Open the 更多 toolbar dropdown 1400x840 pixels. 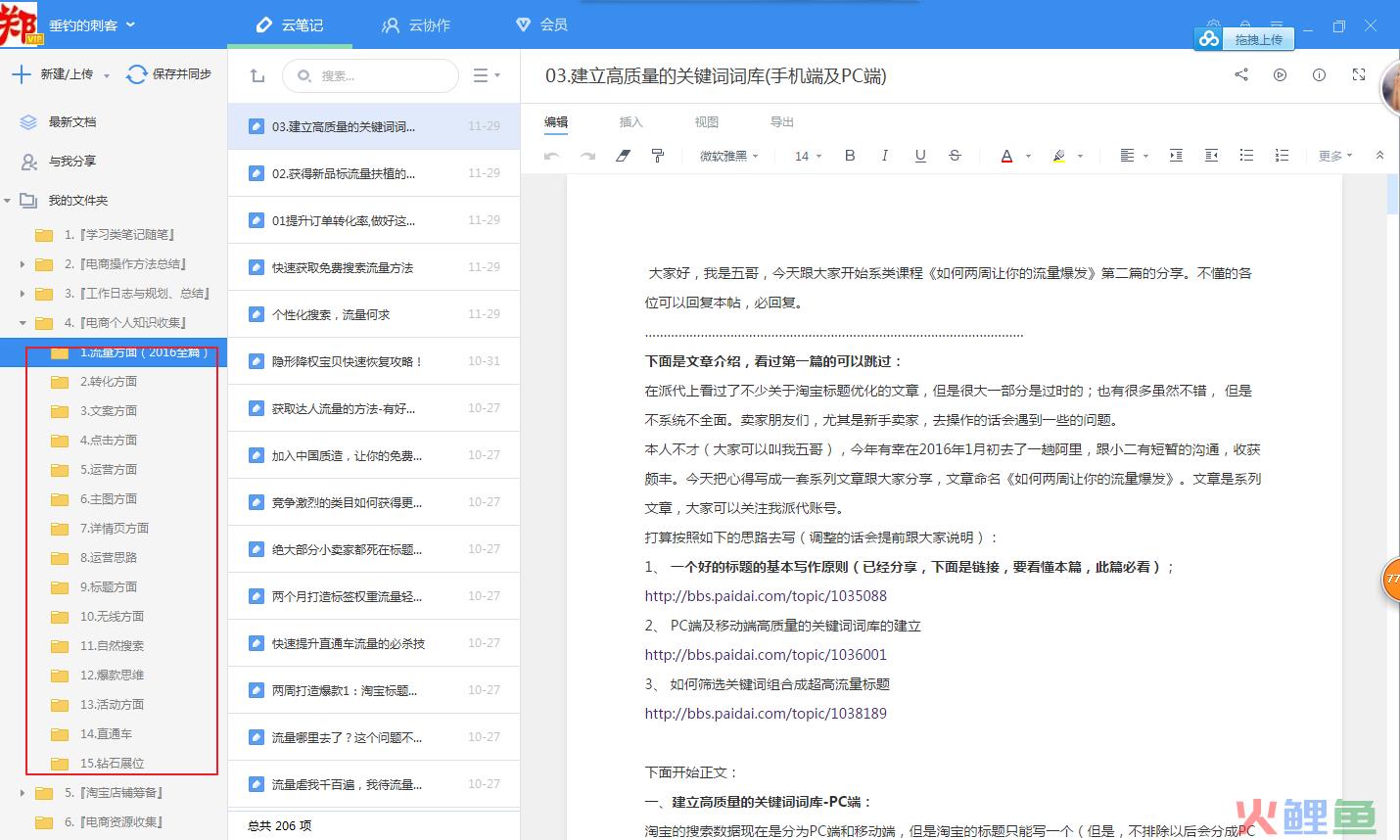(1335, 156)
